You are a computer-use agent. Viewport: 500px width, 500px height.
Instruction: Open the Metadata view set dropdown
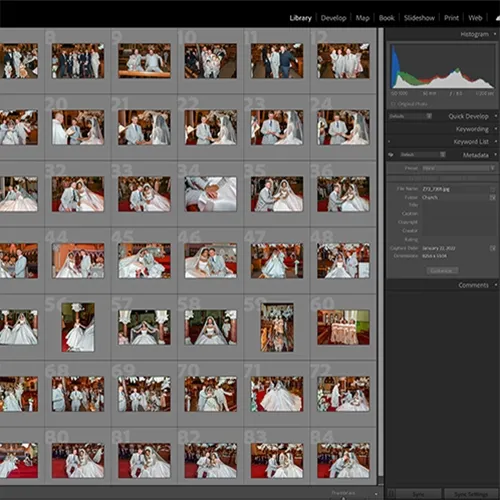(422, 155)
